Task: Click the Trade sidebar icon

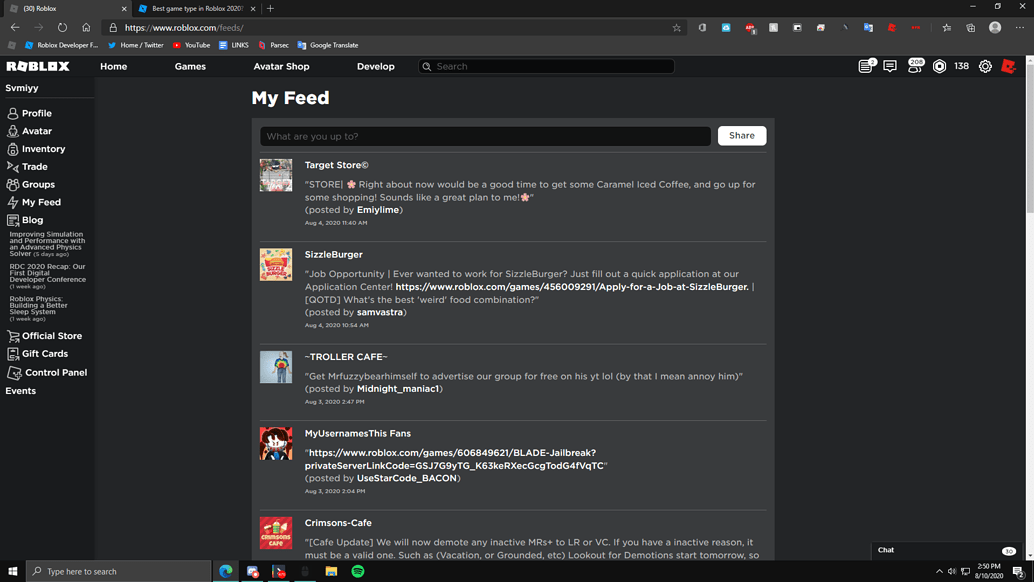Action: (x=13, y=167)
